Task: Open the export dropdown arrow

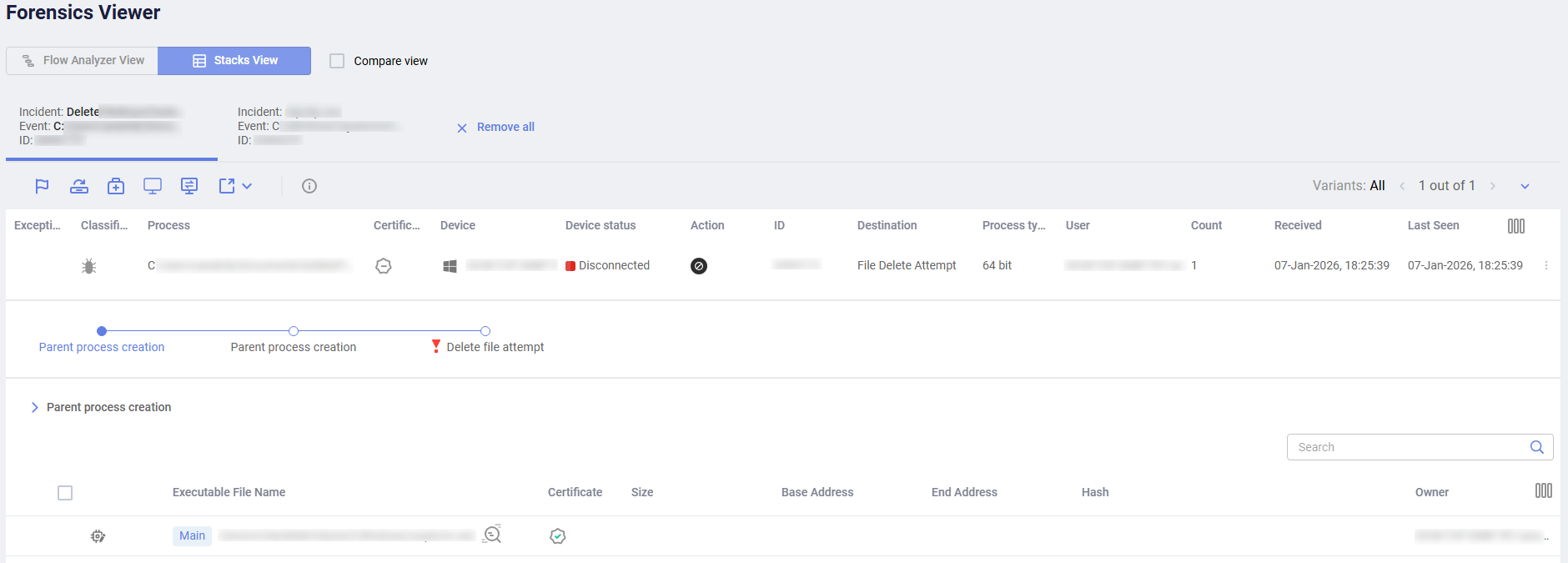Action: coord(247,186)
